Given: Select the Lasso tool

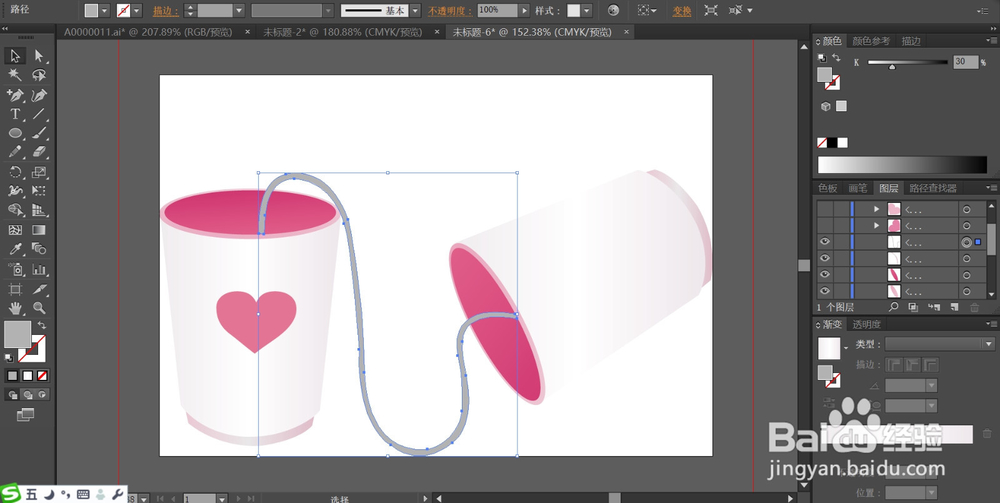Looking at the screenshot, I should [39, 75].
